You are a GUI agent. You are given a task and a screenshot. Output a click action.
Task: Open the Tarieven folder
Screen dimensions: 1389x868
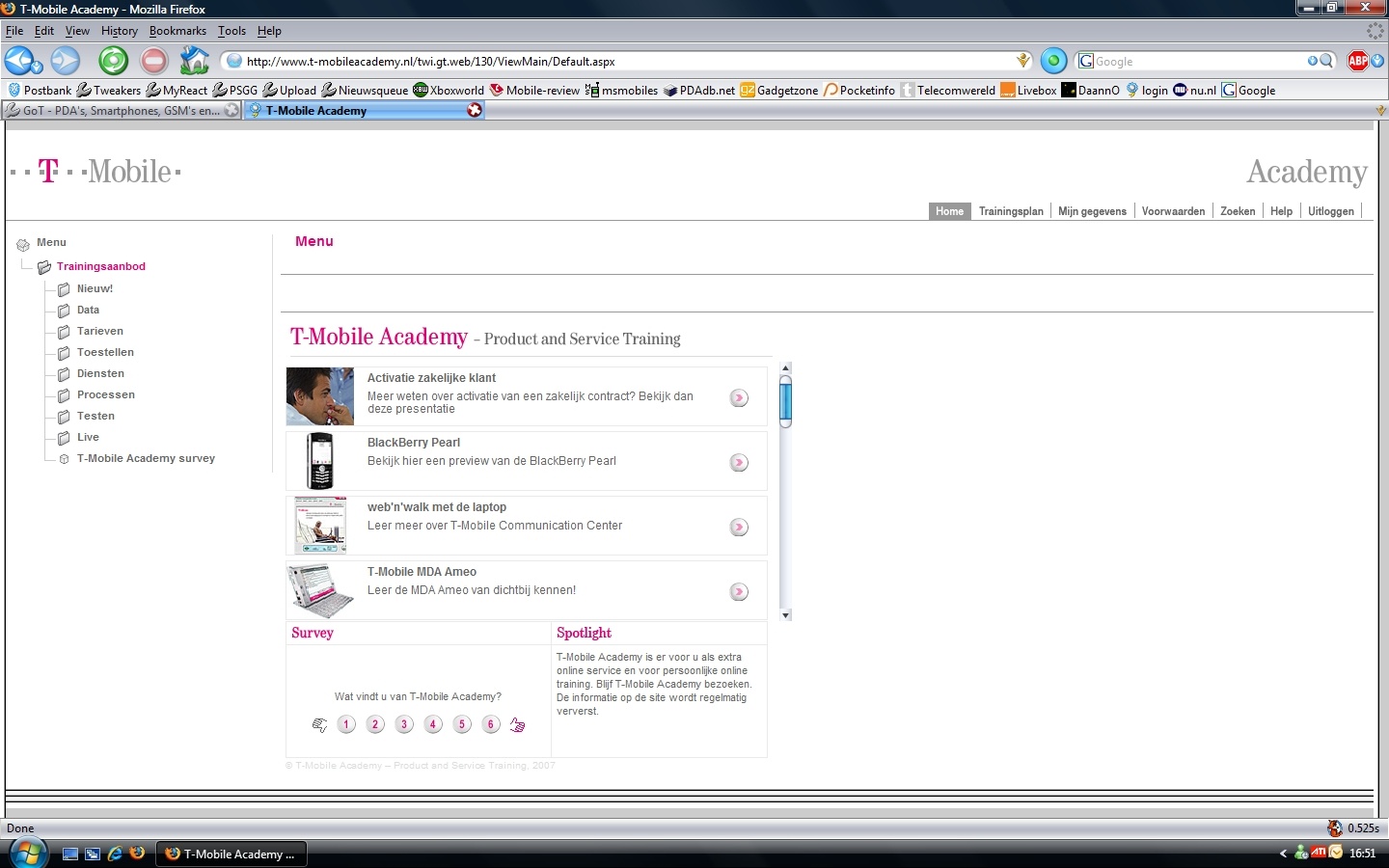pyautogui.click(x=99, y=331)
